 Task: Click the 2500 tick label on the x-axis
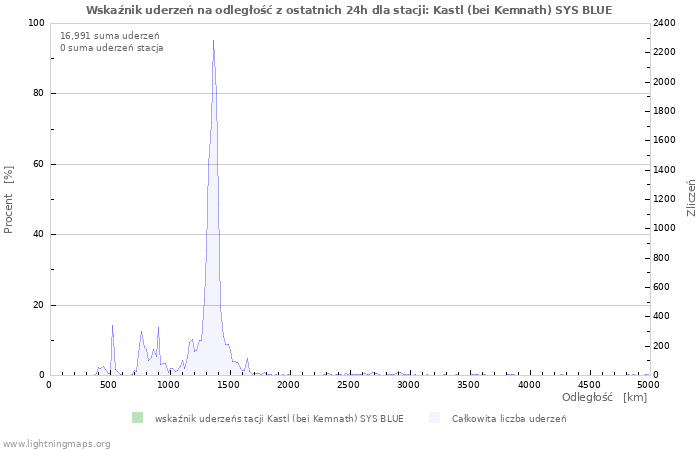click(x=349, y=385)
